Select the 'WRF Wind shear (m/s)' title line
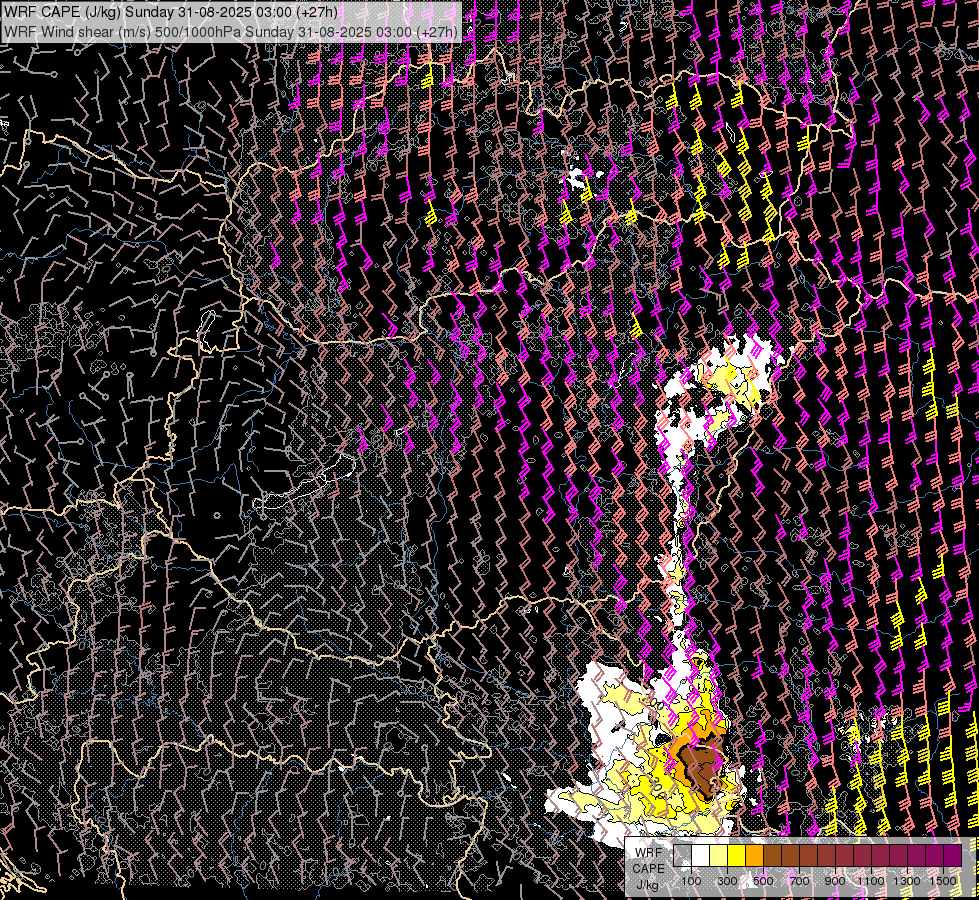 [x=231, y=32]
